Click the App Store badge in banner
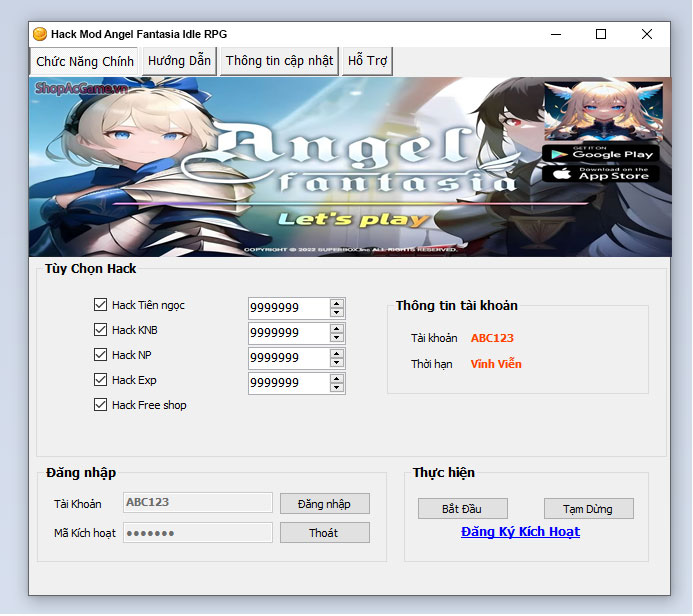This screenshot has width=693, height=616. pos(601,174)
